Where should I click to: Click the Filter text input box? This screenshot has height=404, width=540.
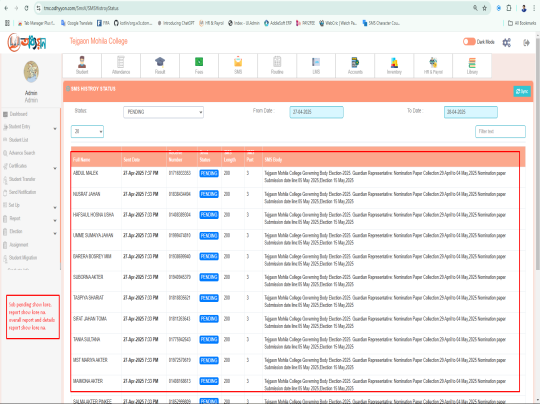[500, 131]
